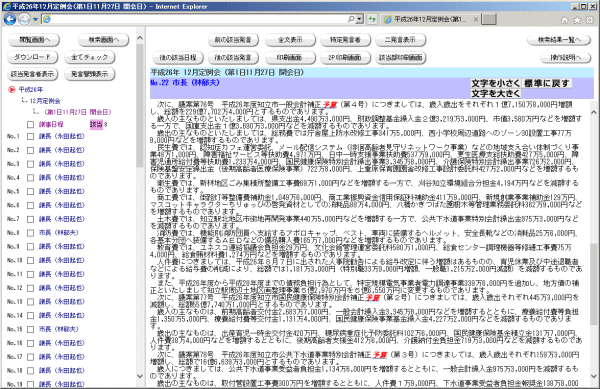Check the box for No.1 議長 entry
The height and width of the screenshot is (389, 600).
click(x=31, y=137)
